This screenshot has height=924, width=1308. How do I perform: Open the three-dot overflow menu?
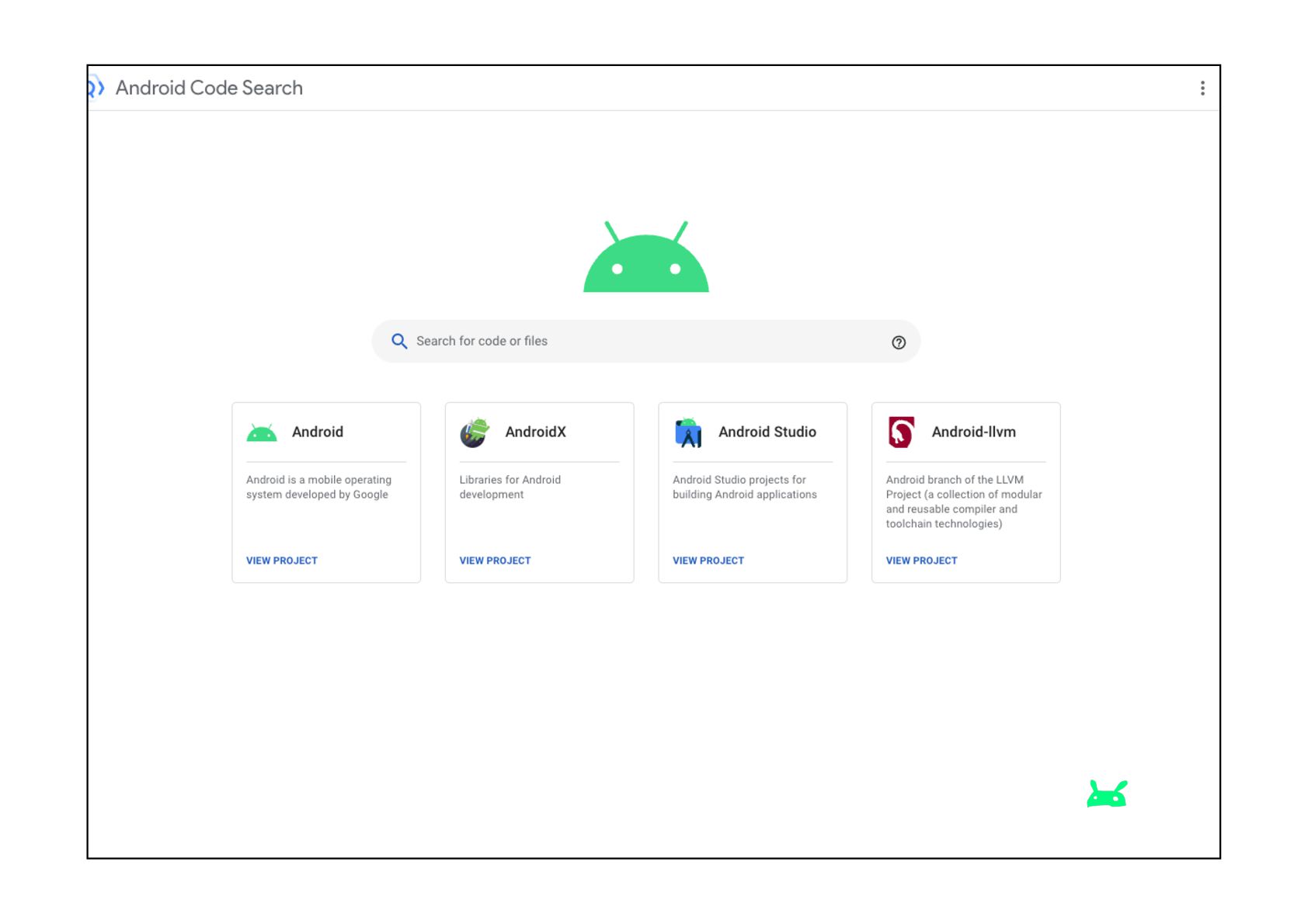point(1202,89)
